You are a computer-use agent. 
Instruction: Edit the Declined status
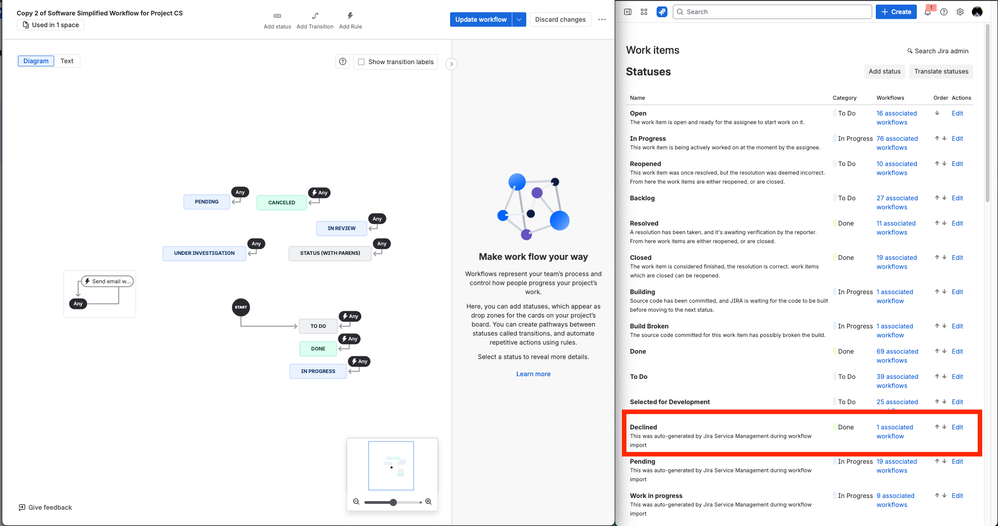pyautogui.click(x=957, y=427)
